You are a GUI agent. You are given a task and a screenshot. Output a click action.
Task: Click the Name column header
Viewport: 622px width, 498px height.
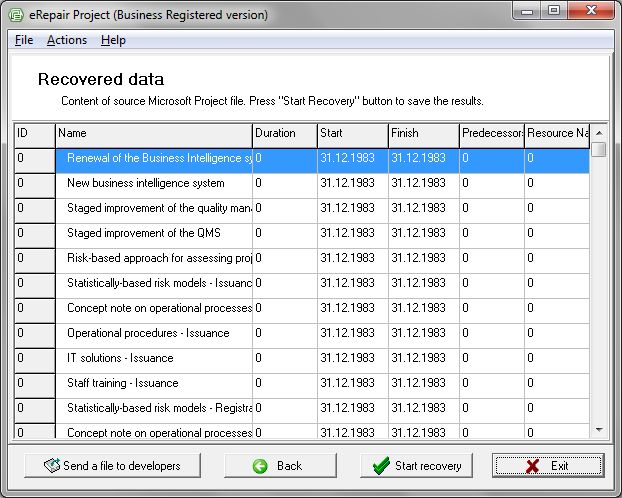[x=154, y=136]
